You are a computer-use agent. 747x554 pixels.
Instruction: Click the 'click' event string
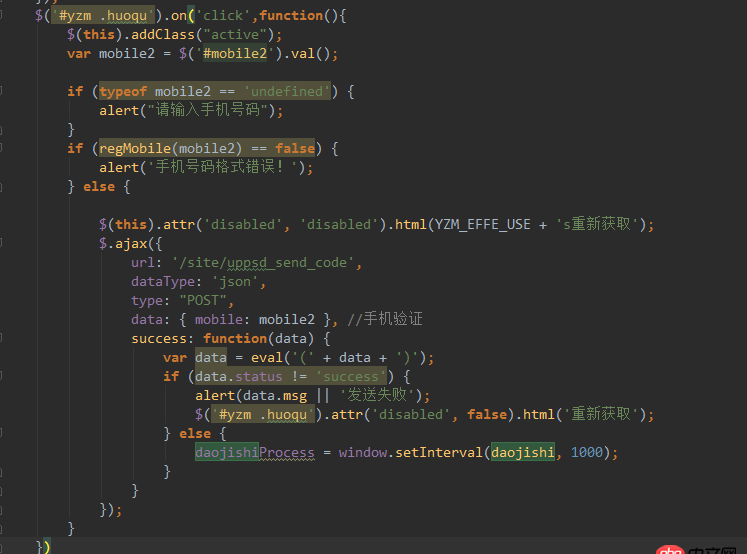click(223, 16)
